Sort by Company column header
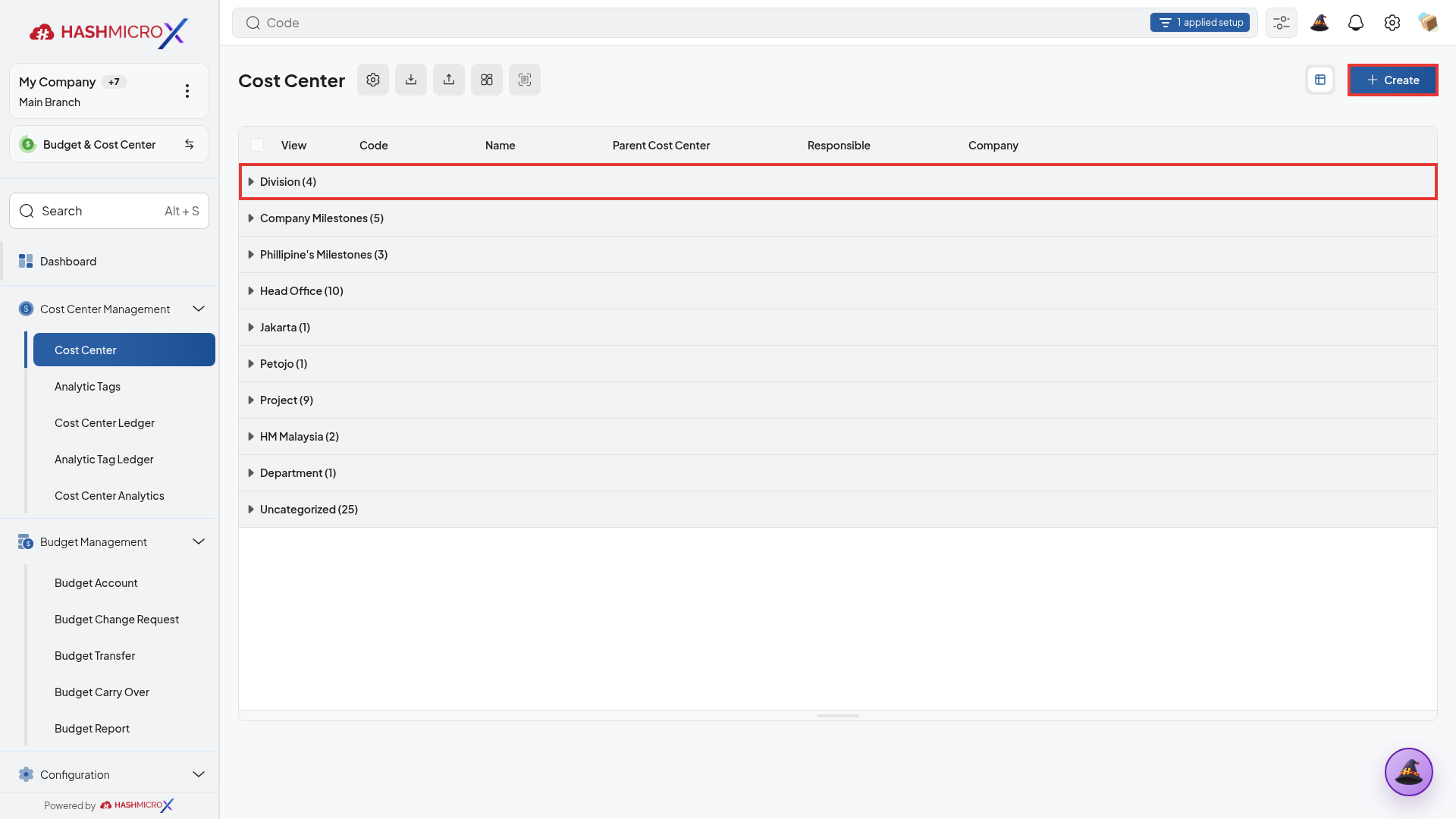Image resolution: width=1456 pixels, height=819 pixels. click(x=993, y=146)
